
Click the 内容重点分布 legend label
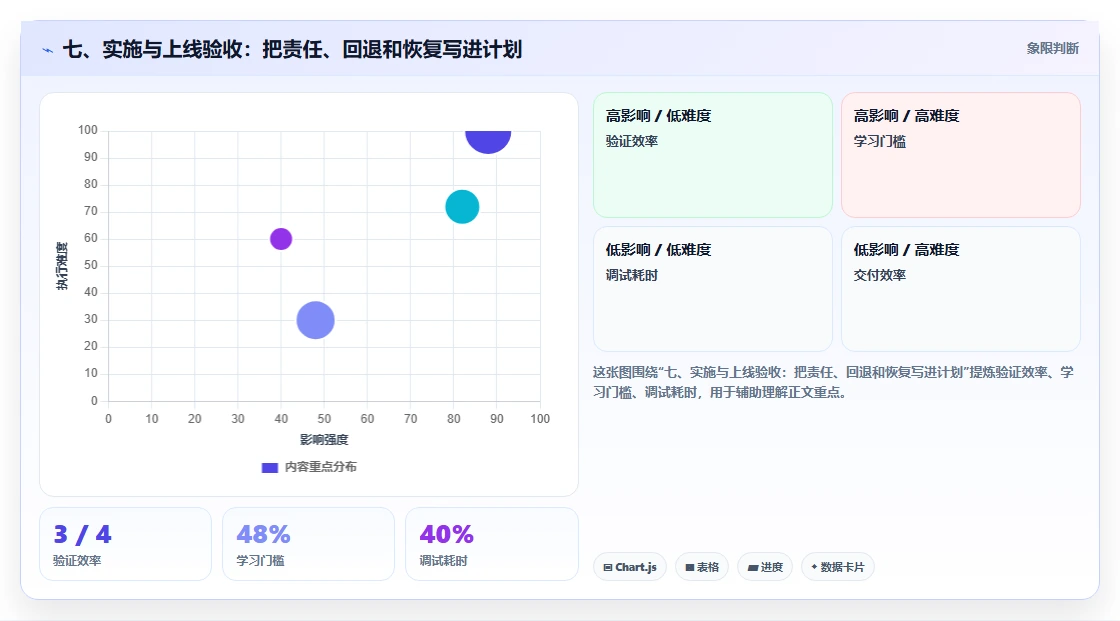[320, 467]
